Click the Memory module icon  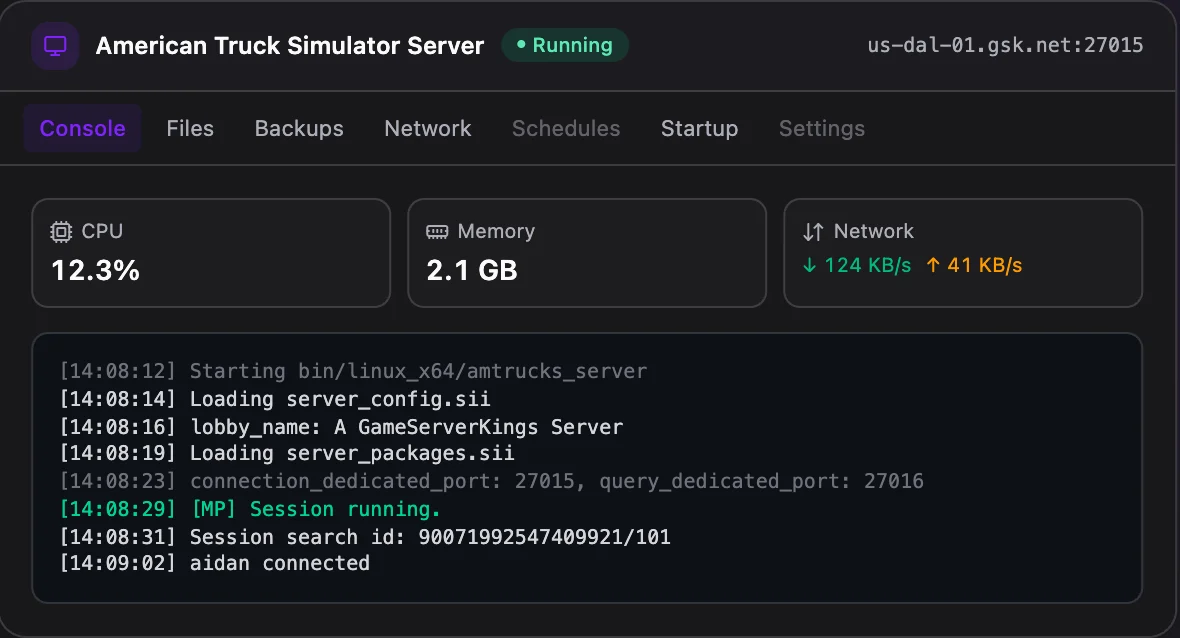(x=437, y=232)
